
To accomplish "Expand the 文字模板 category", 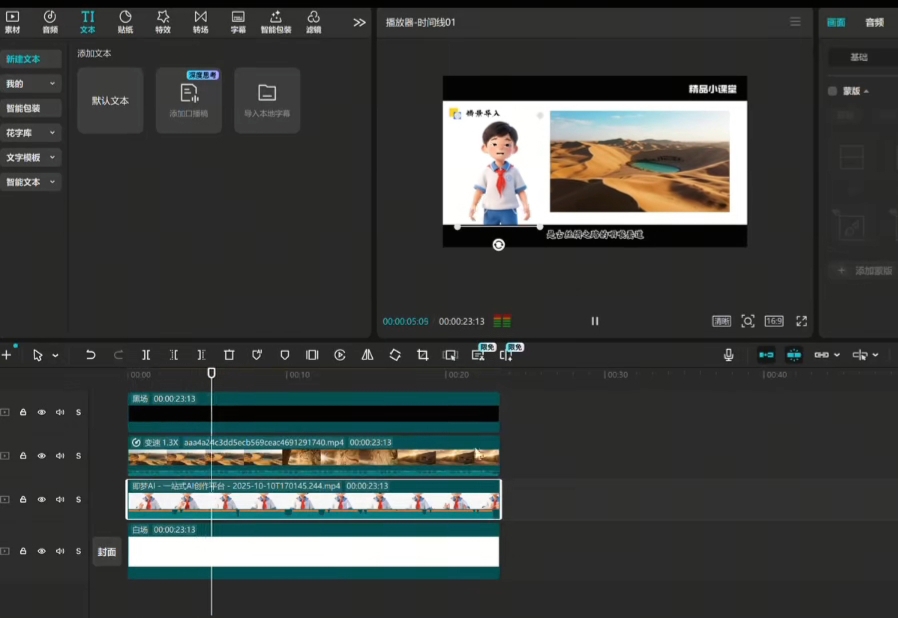I will [31, 158].
